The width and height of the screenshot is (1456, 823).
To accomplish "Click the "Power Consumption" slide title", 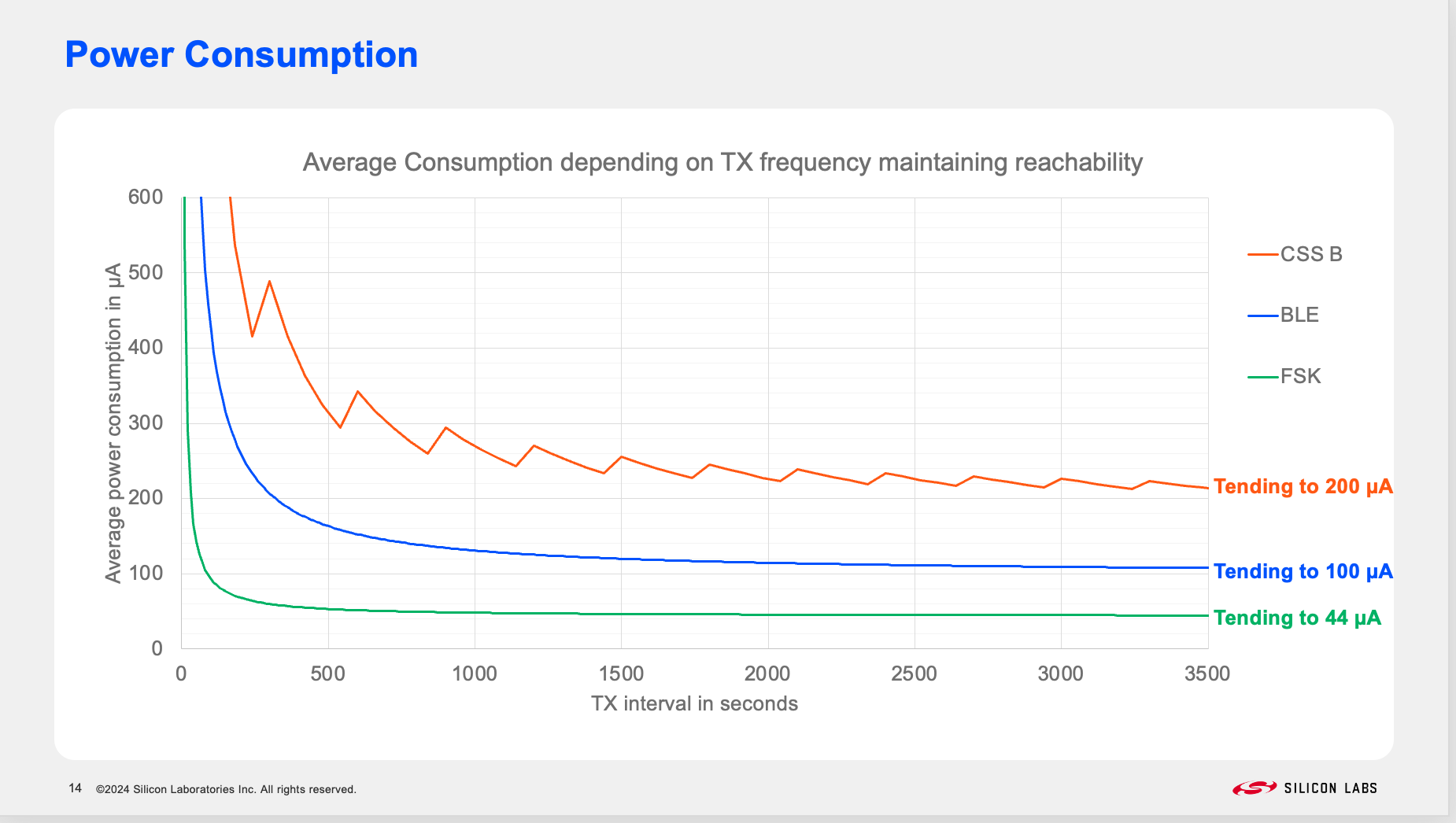I will click(241, 55).
